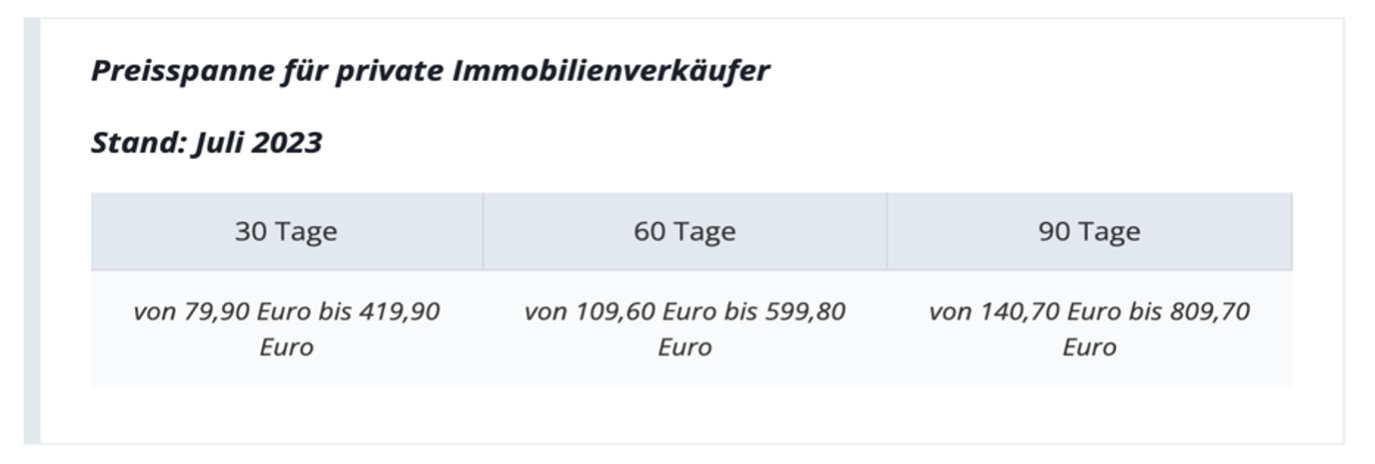Click the heading "Preisspanne für private Immobilienverkäufer"
This screenshot has height=464, width=1375.
click(431, 72)
